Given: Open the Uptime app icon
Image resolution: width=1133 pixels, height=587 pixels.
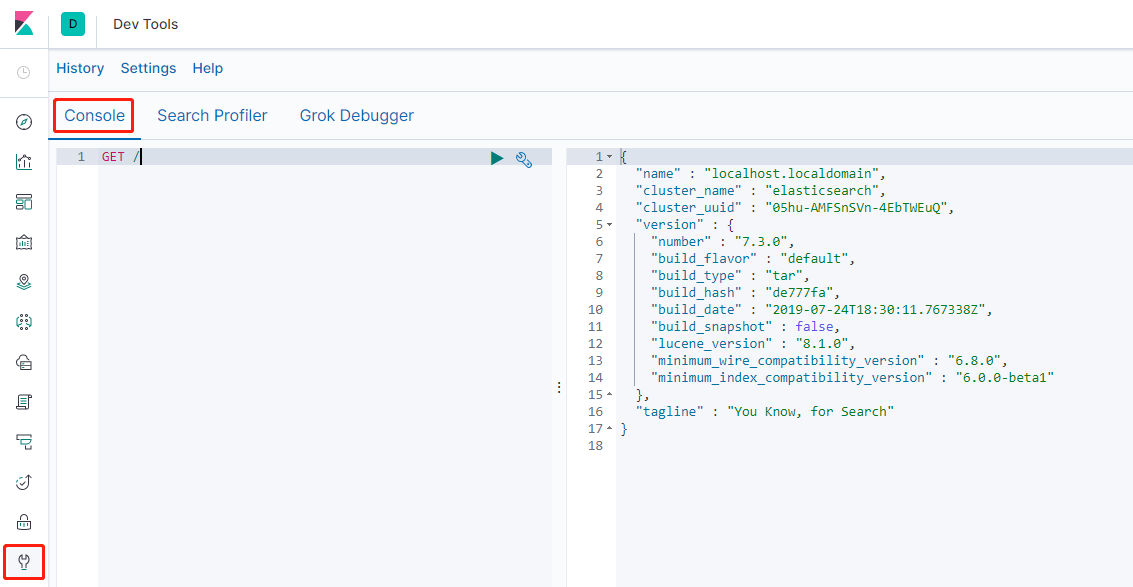Looking at the screenshot, I should 24,482.
